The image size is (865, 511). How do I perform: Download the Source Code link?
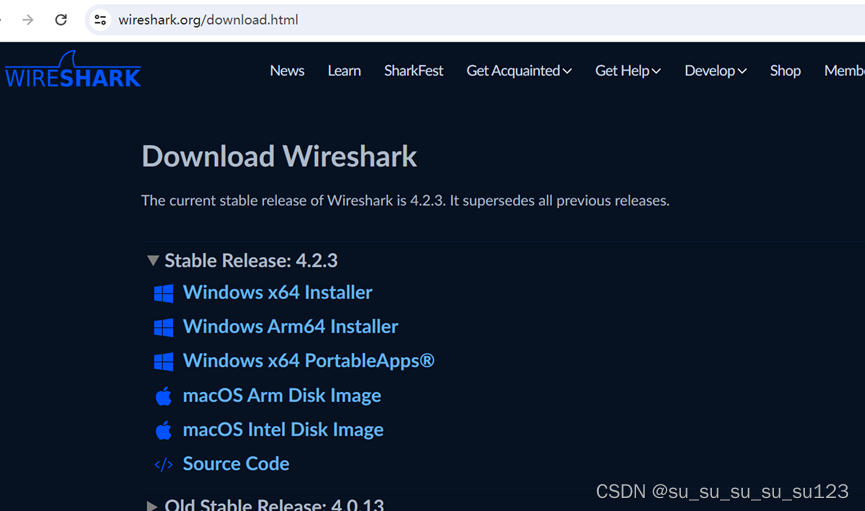coord(236,464)
